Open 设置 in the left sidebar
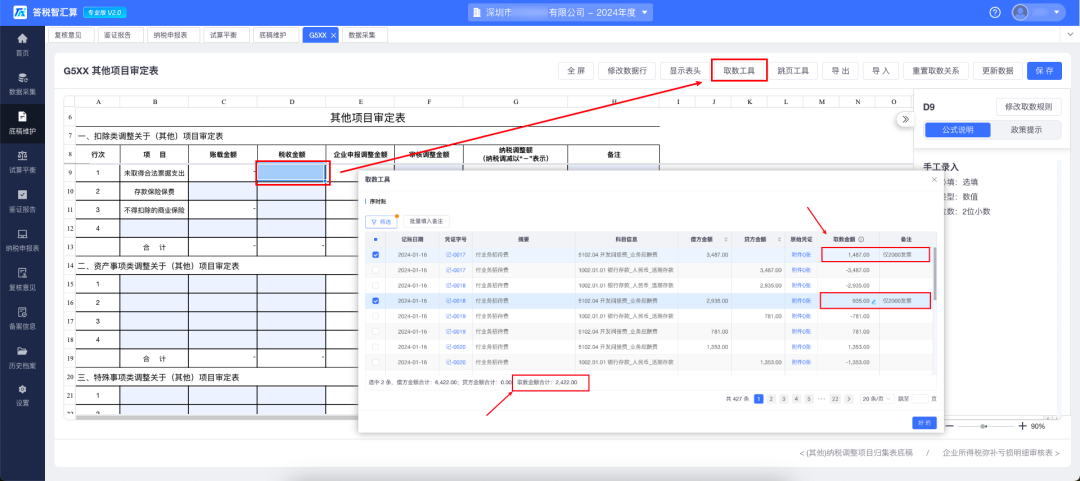This screenshot has height=481, width=1080. (x=22, y=395)
